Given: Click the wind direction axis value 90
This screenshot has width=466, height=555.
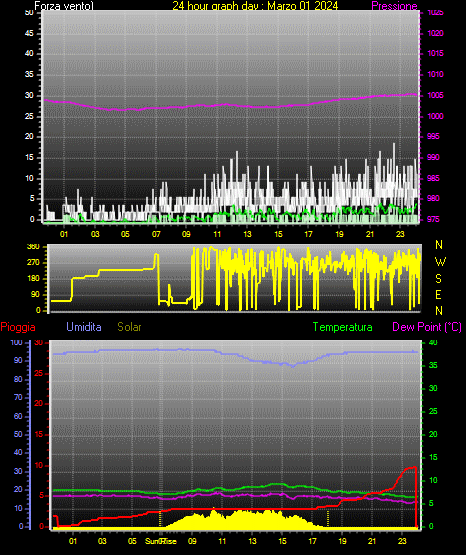Looking at the screenshot, I should (35, 294).
